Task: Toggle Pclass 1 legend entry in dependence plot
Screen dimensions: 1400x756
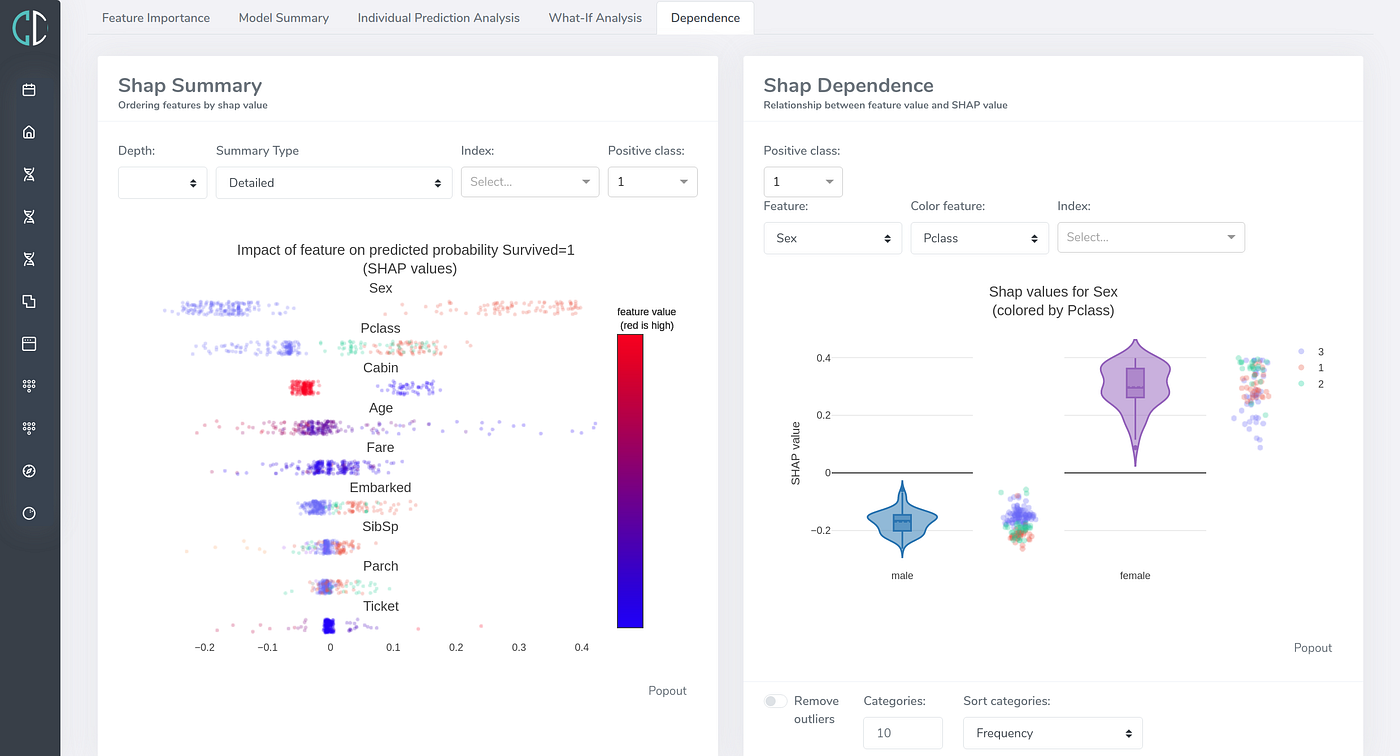Action: [x=1311, y=368]
